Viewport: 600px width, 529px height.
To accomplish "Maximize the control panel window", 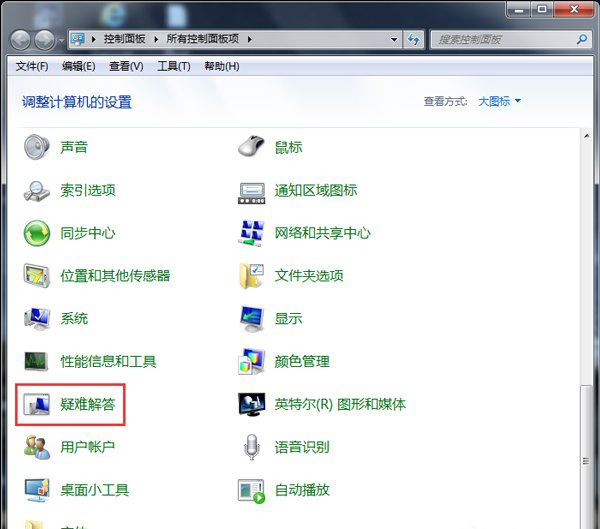I will point(542,9).
